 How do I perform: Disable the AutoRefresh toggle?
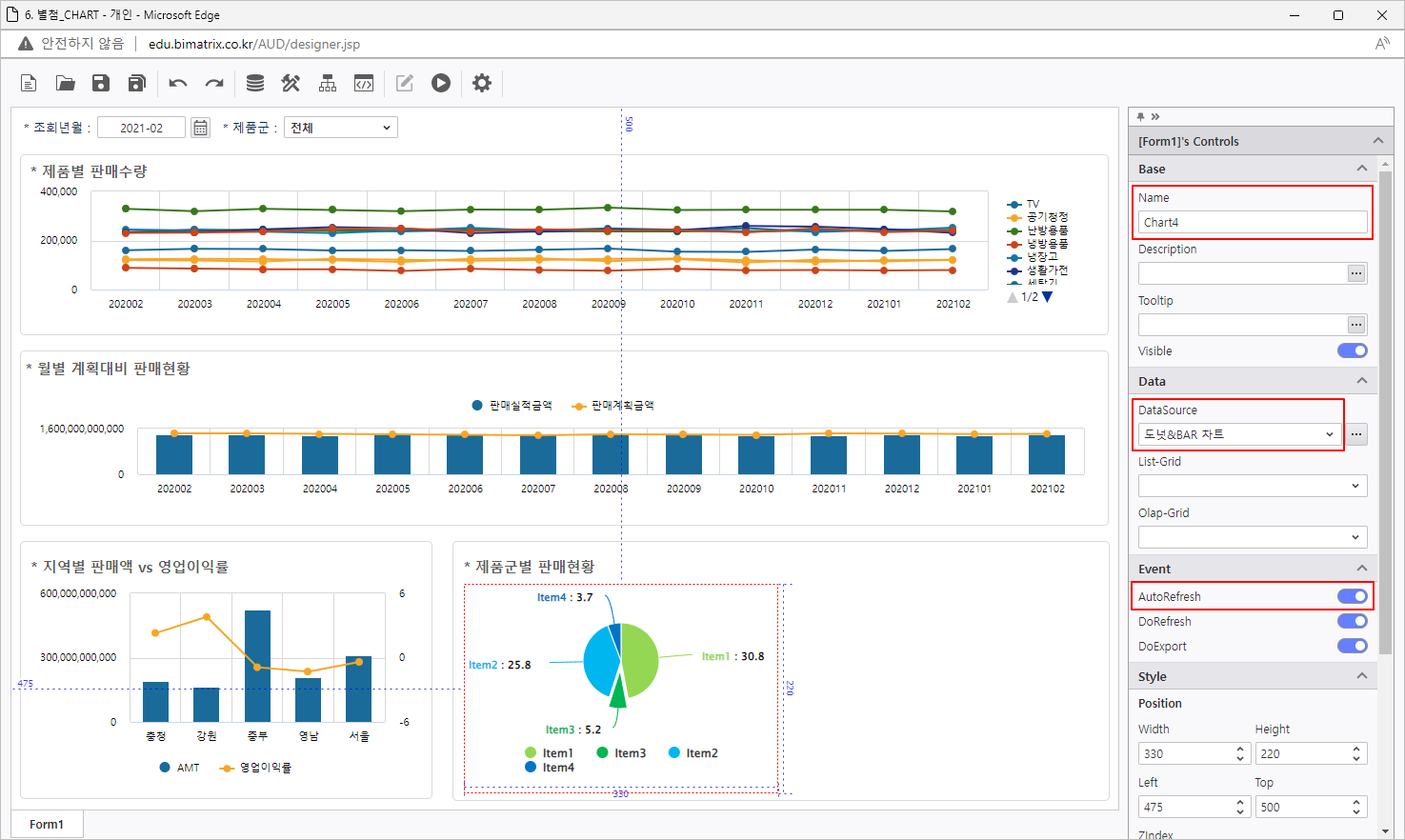point(1352,596)
